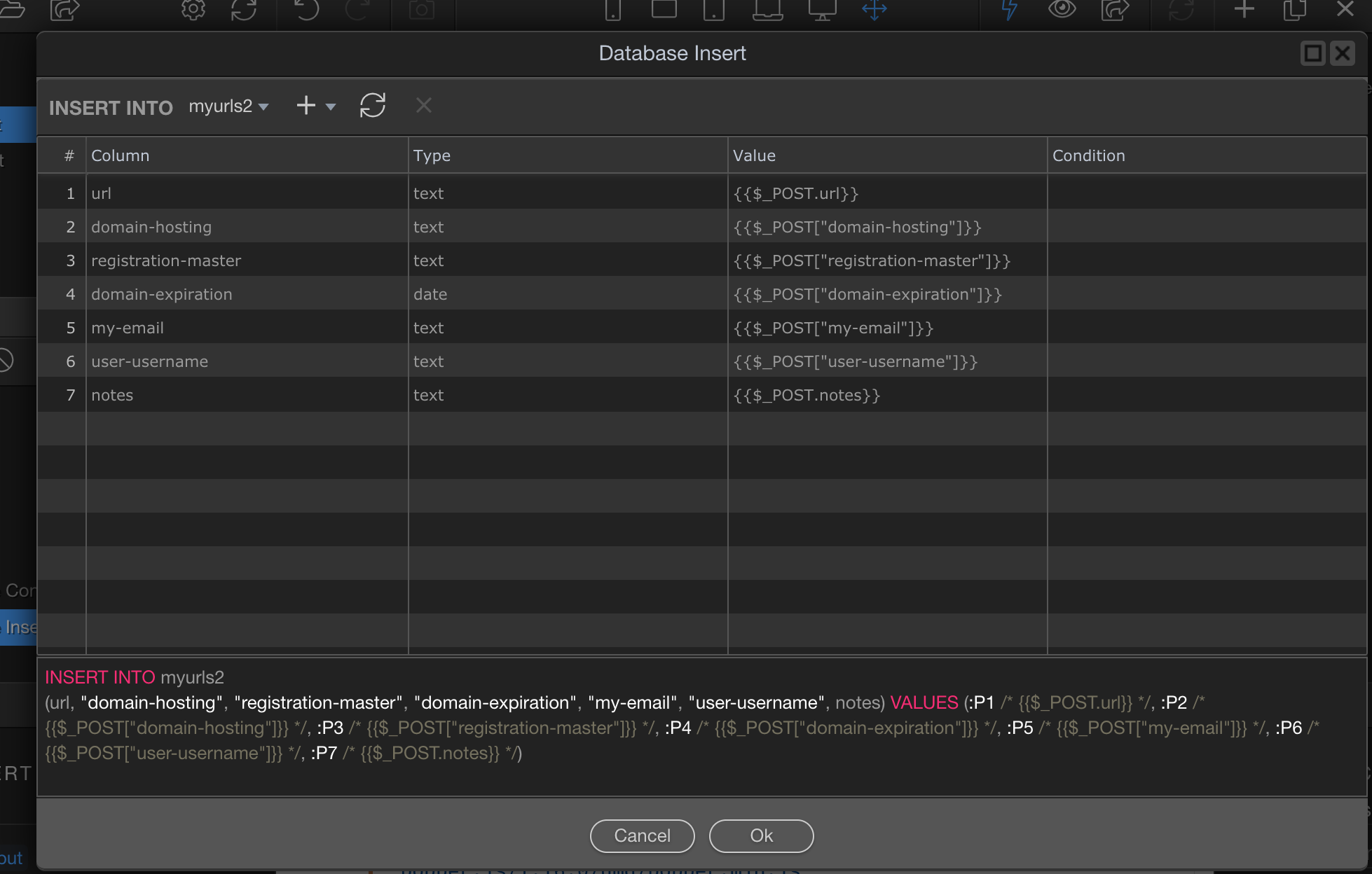This screenshot has width=1372, height=874.
Task: Click the blue lightning bolt icon
Action: click(1009, 10)
